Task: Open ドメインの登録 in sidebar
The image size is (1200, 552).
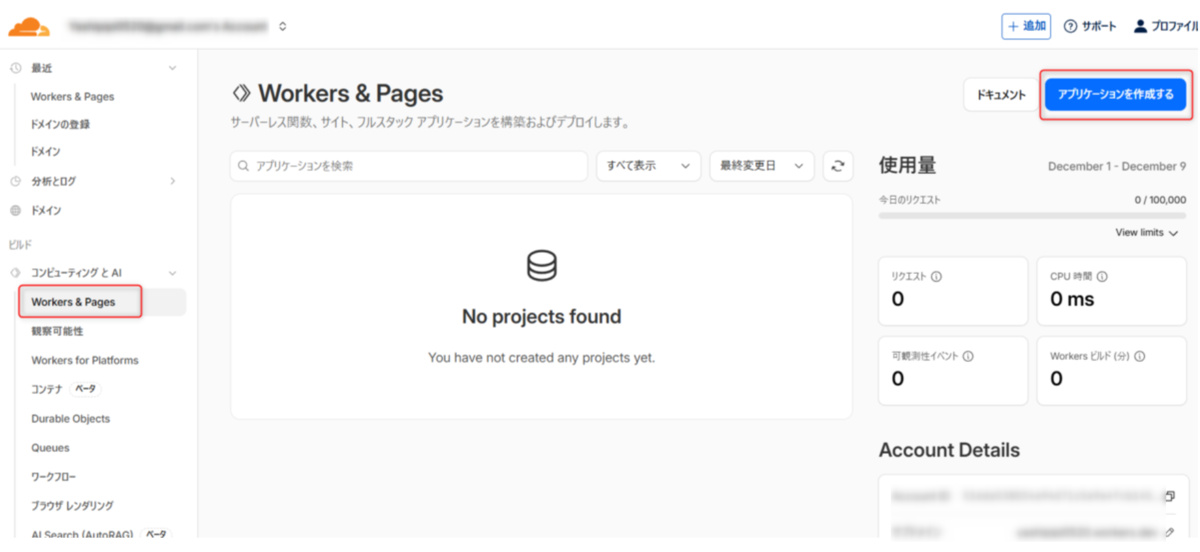Action: pyautogui.click(x=60, y=124)
